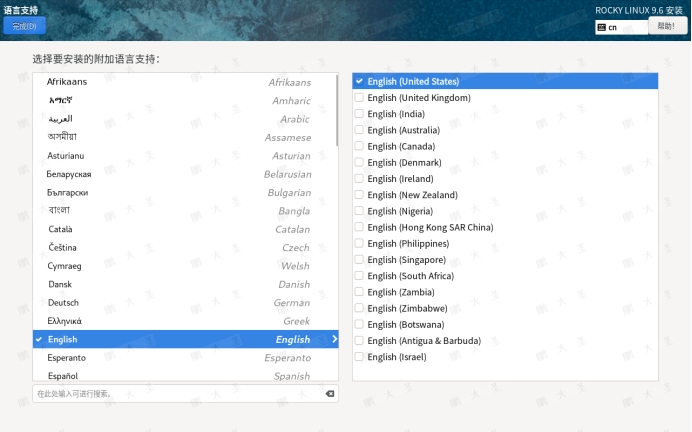Image resolution: width=692 pixels, height=432 pixels.
Task: Select Afrikaans in the language list
Action: tap(184, 82)
